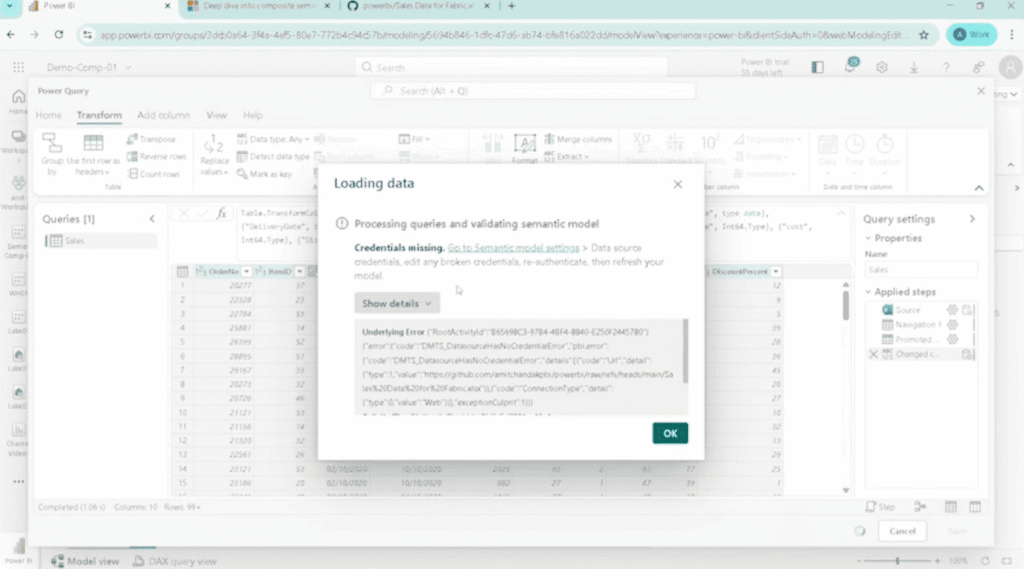Viewport: 1024px width, 569px height.
Task: Close the Loading data dialog
Action: [677, 184]
